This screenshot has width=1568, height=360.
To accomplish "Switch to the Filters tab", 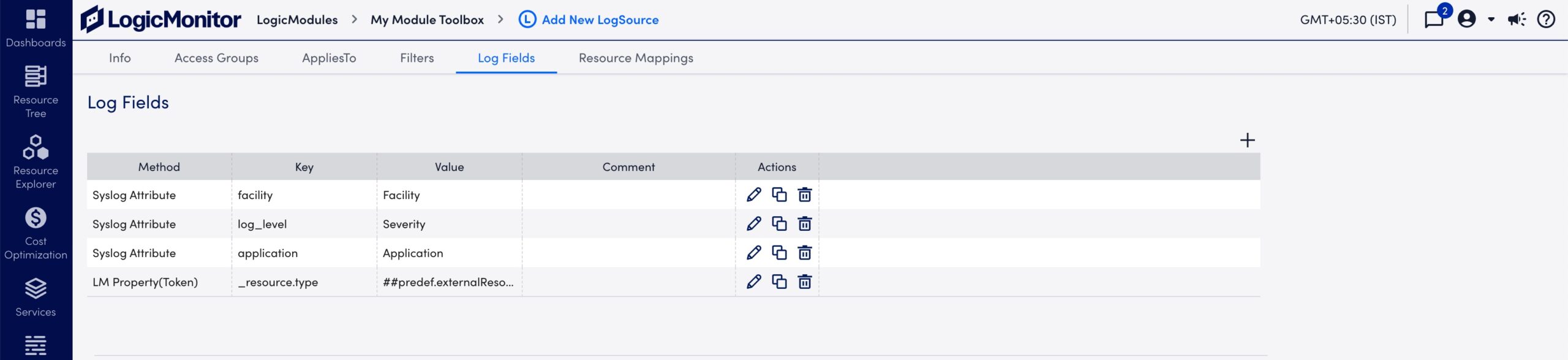I will 417,58.
